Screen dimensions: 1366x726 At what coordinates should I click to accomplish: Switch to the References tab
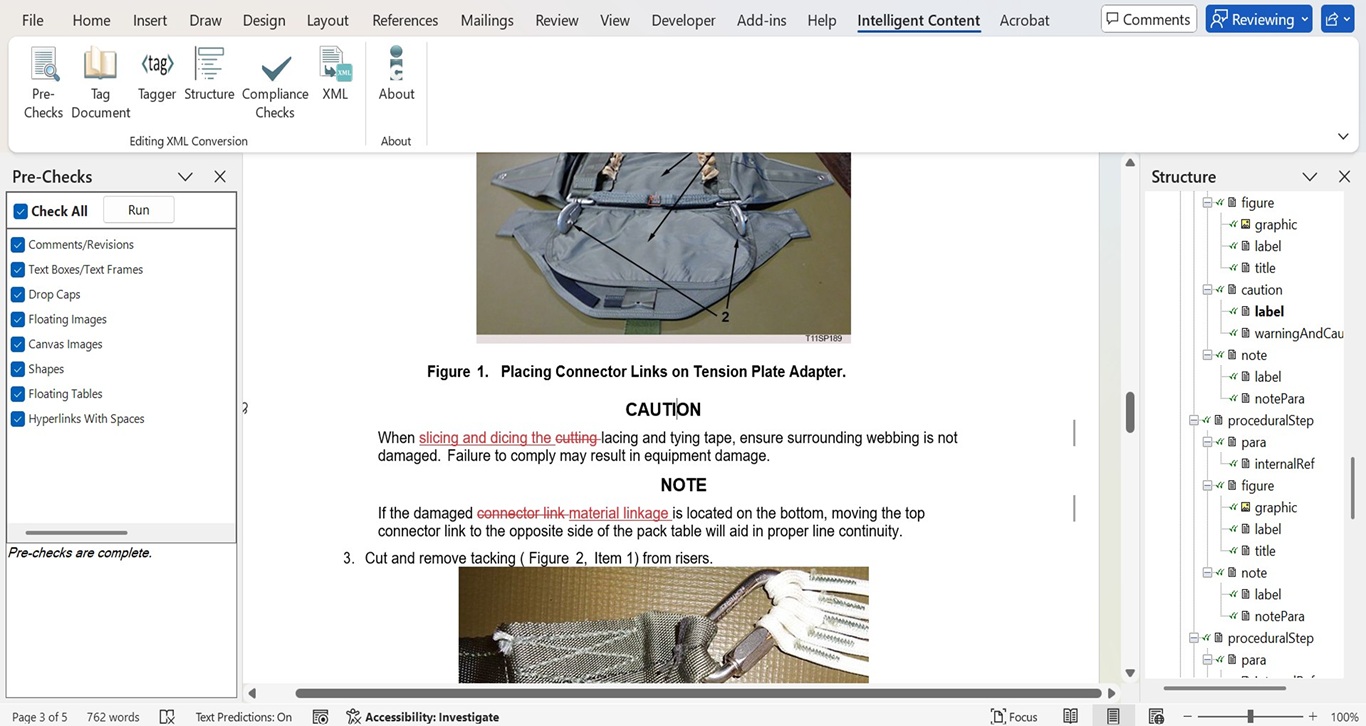pos(405,20)
